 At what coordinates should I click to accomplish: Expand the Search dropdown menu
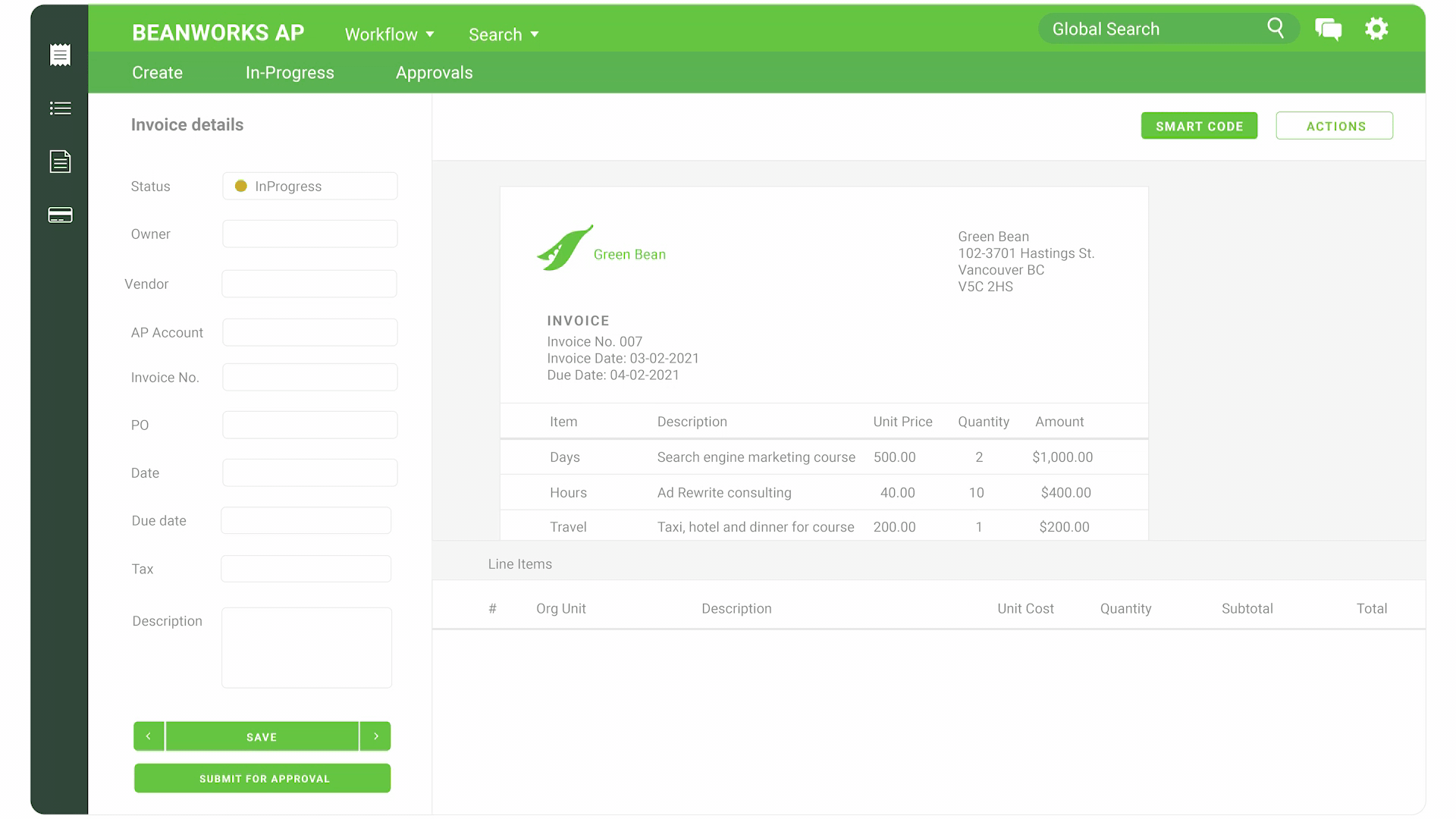pyautogui.click(x=503, y=34)
